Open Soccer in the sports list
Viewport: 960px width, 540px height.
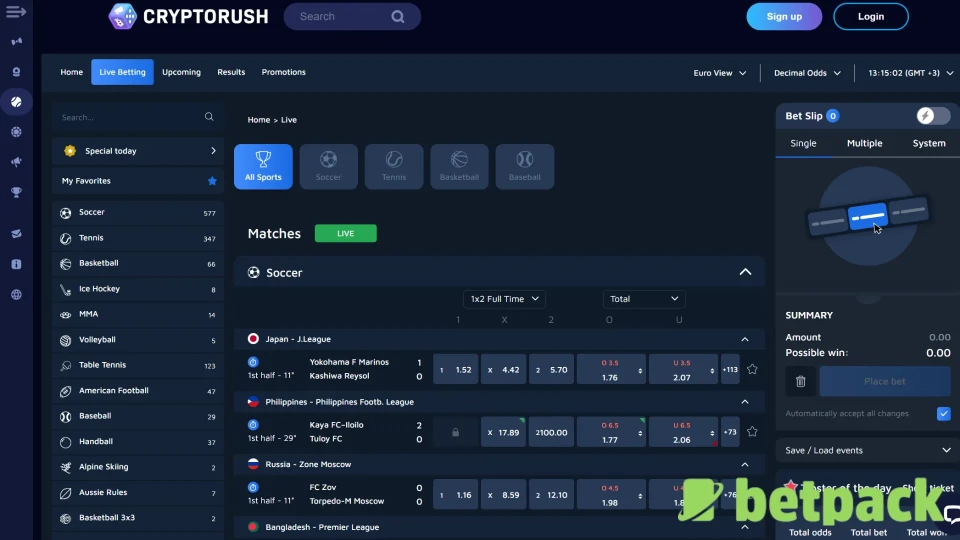coord(138,212)
